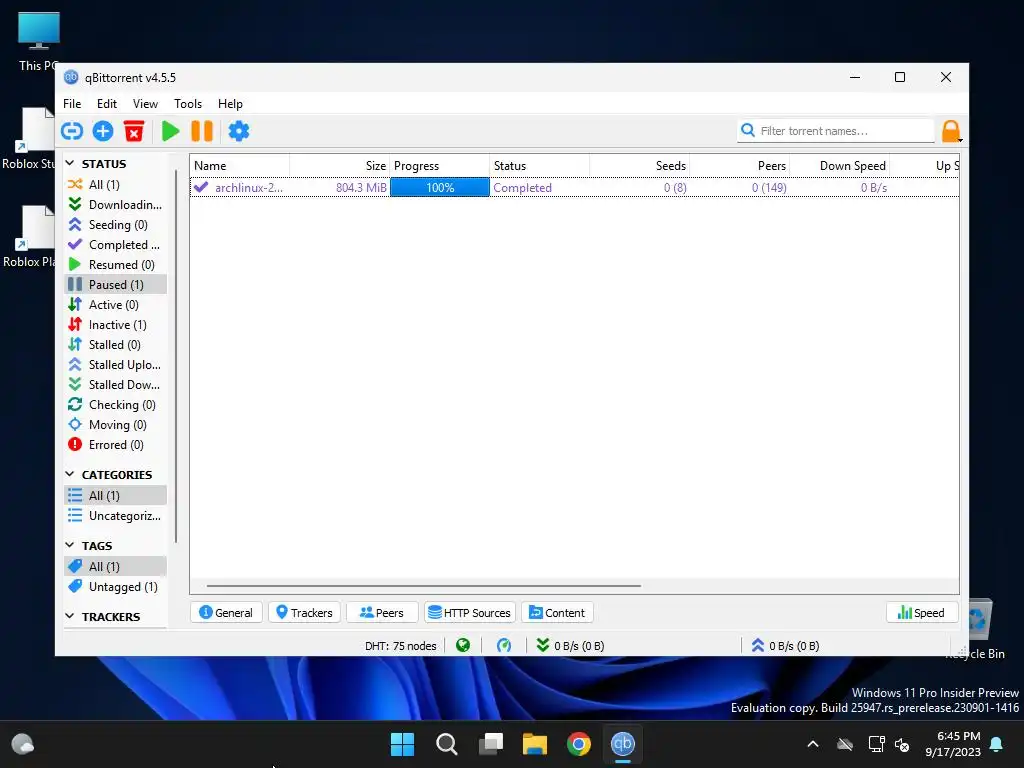1024x768 pixels.
Task: Collapse the CATEGORIES section
Action: [x=70, y=474]
